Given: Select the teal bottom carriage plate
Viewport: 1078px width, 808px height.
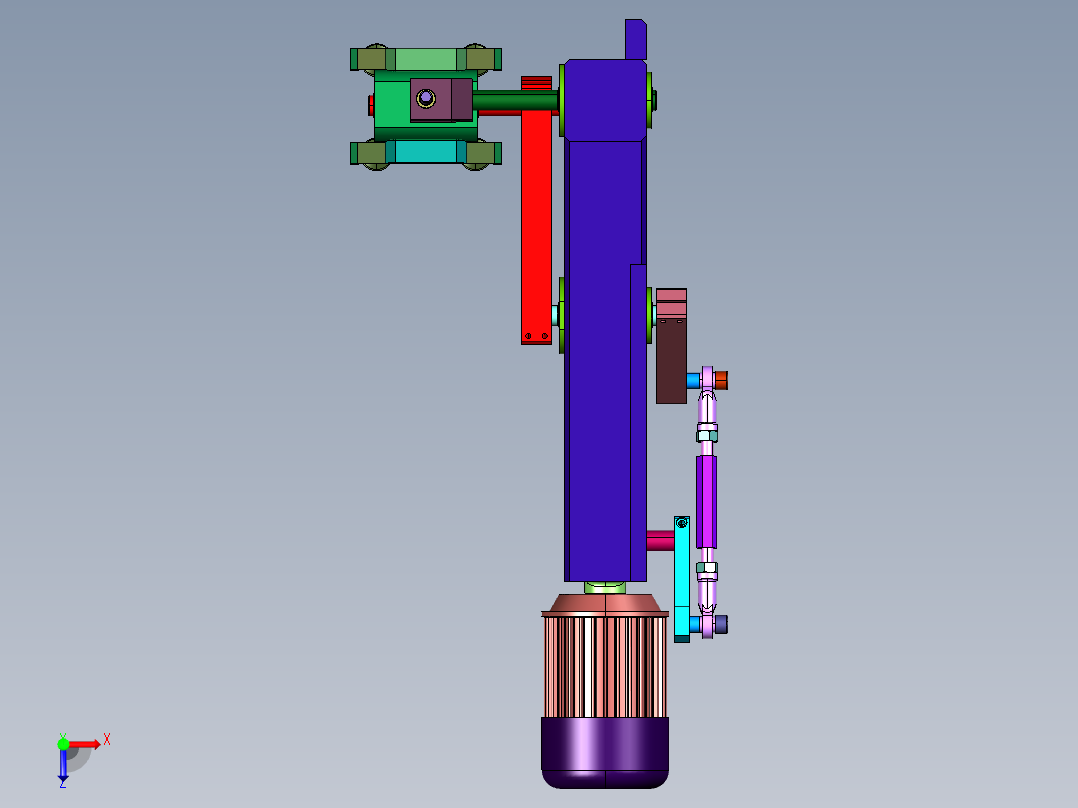Looking at the screenshot, I should 426,152.
